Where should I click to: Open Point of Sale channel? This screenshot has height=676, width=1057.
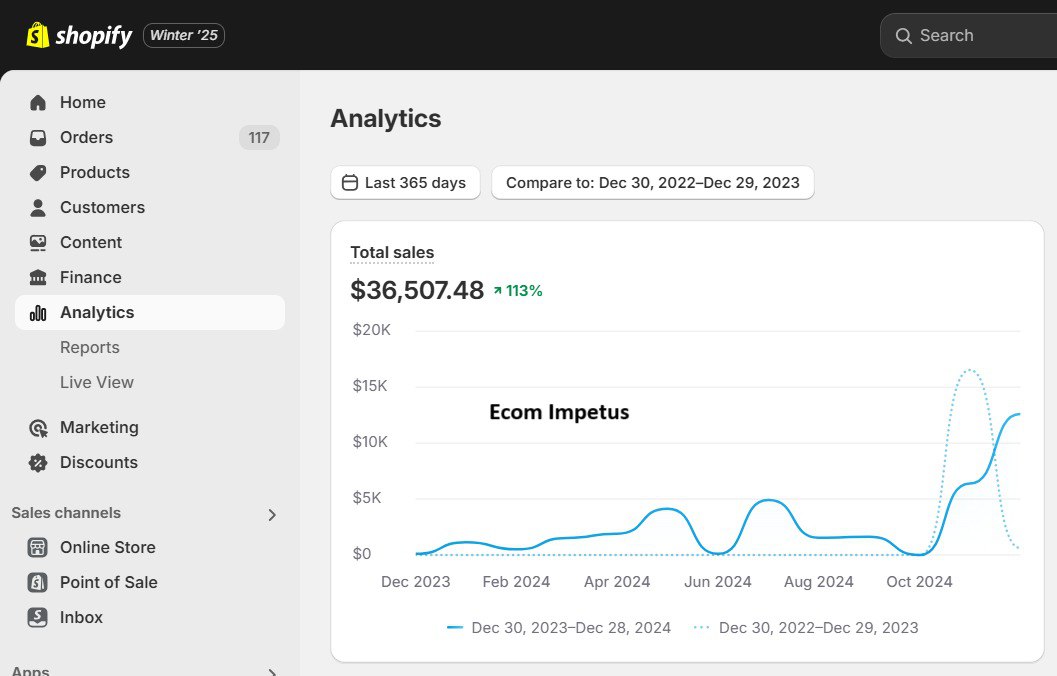coord(150,582)
